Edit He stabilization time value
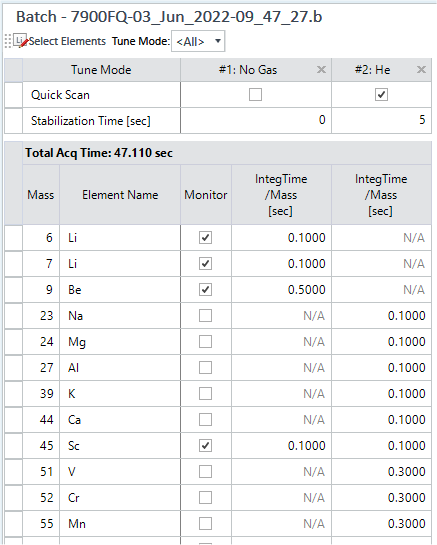This screenshot has height=545, width=437. click(x=381, y=120)
